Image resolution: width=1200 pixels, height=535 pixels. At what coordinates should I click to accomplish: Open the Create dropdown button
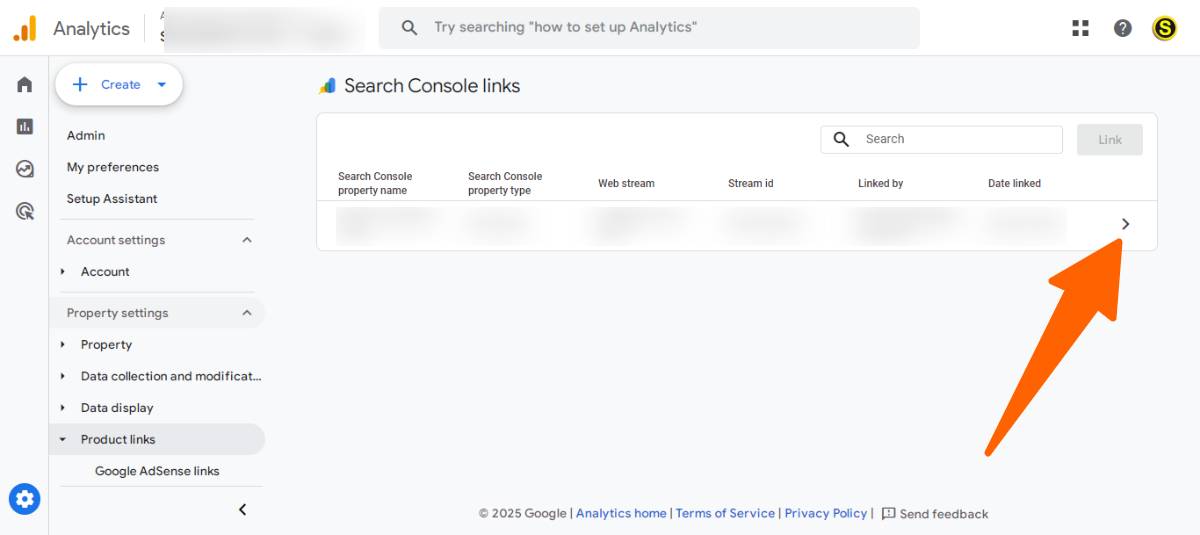coord(119,85)
